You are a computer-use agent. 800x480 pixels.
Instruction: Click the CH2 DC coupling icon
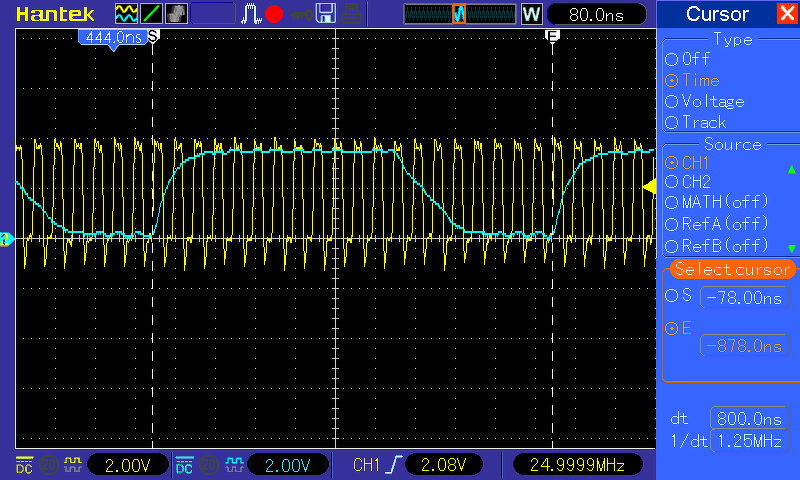point(184,465)
